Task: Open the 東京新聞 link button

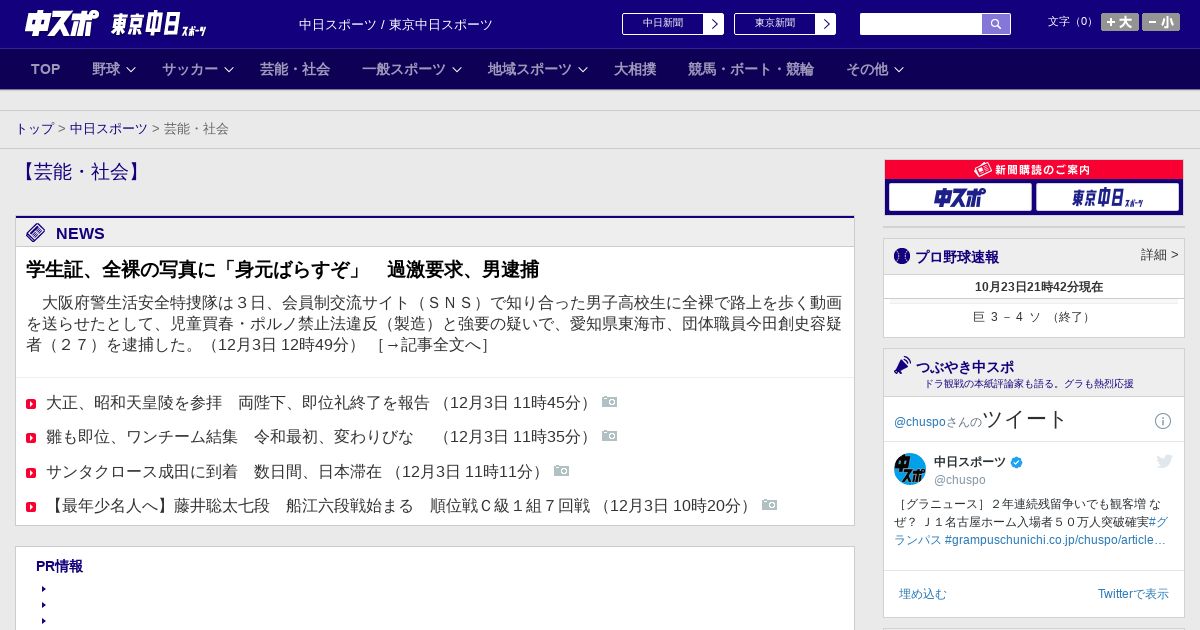Action: 785,24
